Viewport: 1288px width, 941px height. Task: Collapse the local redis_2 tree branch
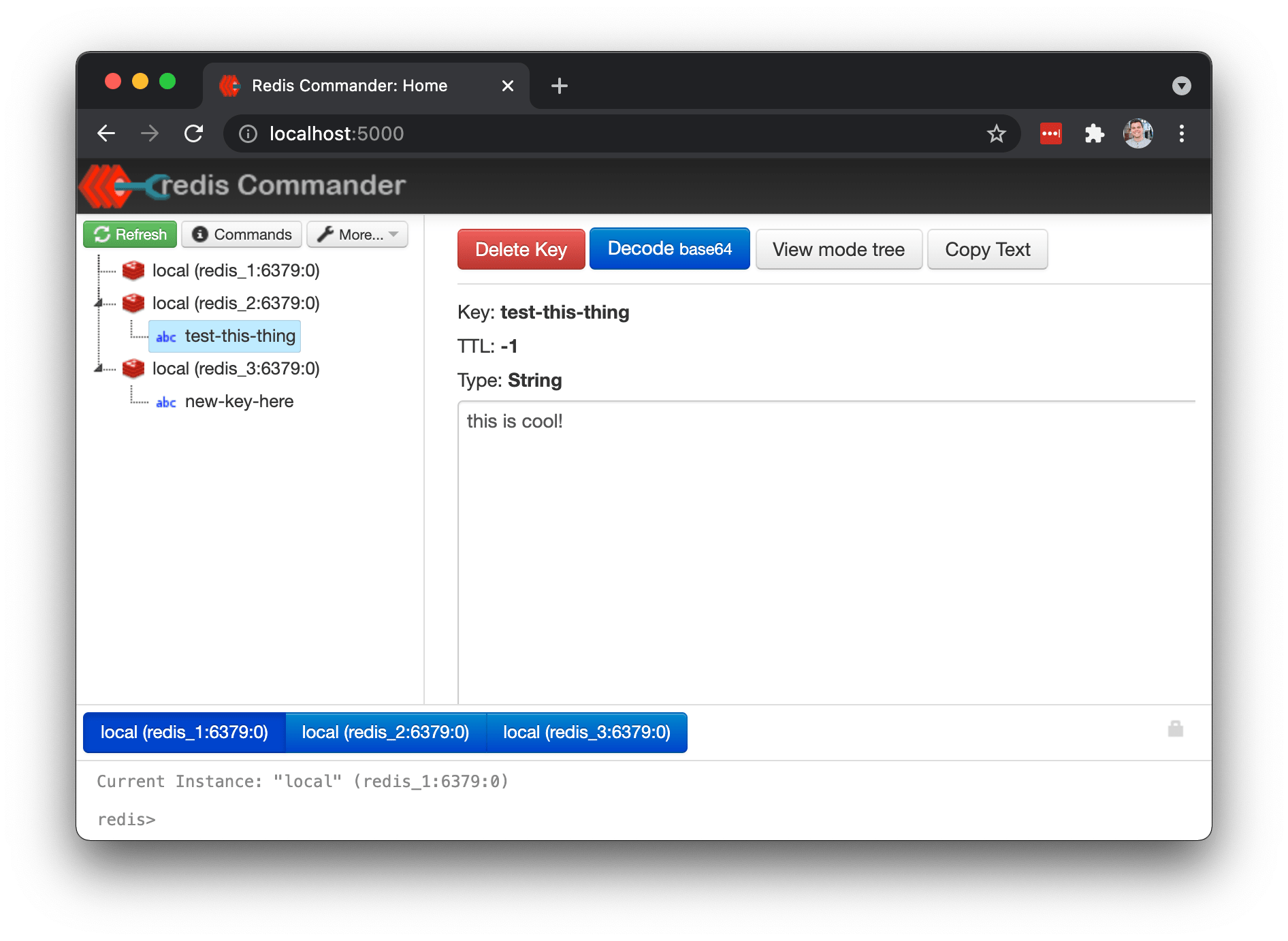coord(99,303)
